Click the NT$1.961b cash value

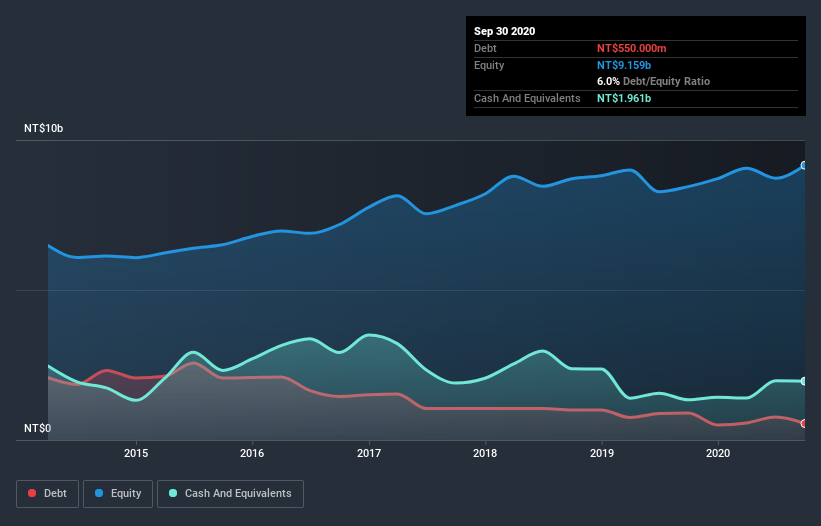point(624,98)
